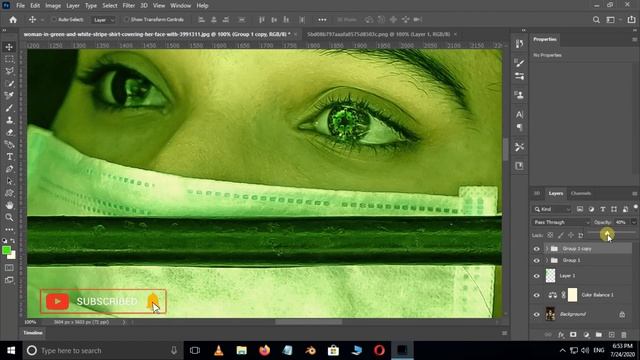The width and height of the screenshot is (640, 360).
Task: Open the Opacity dropdown arrow
Action: [x=633, y=222]
